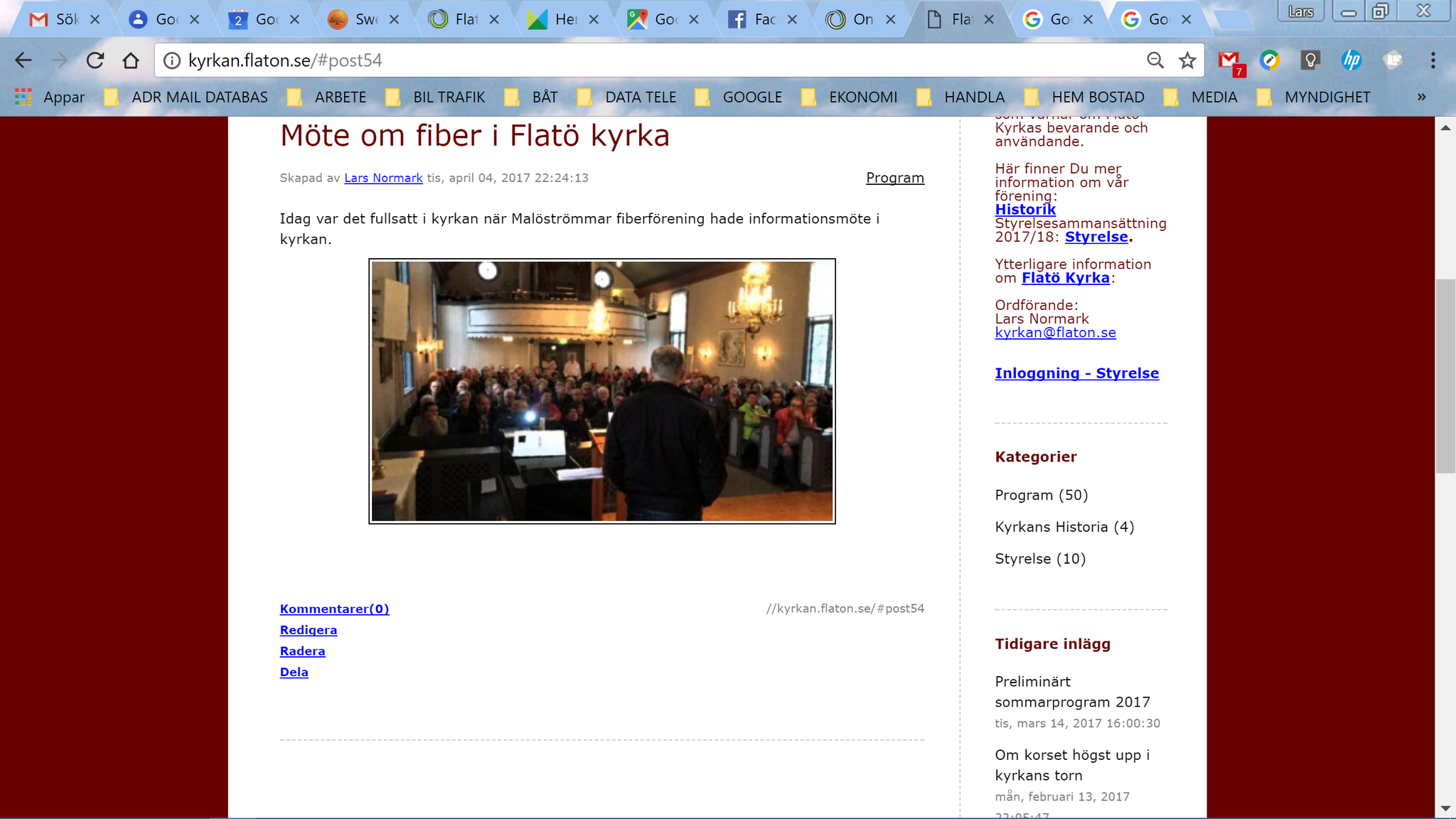
Task: Open a new browser tab
Action: 1233,20
